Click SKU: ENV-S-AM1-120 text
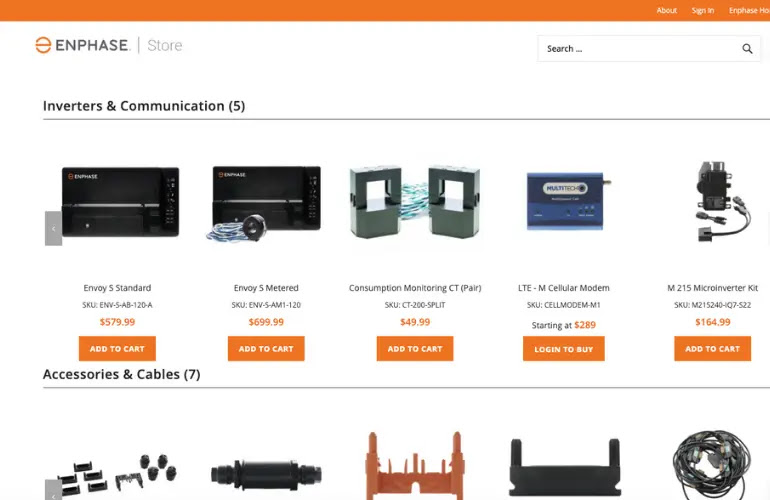The image size is (770, 500). click(x=266, y=305)
